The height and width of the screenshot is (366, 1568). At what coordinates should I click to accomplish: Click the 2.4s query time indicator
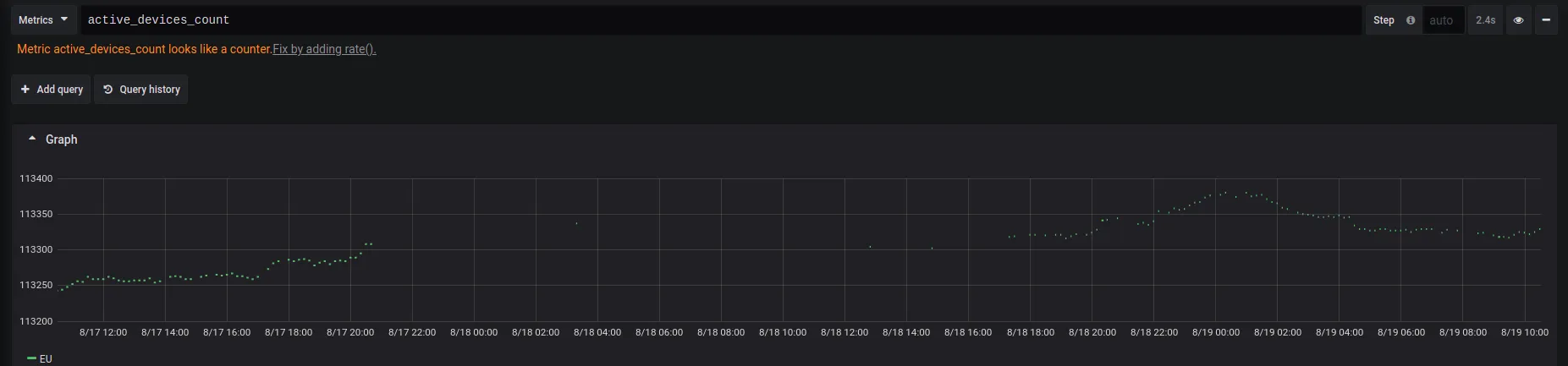coord(1485,20)
